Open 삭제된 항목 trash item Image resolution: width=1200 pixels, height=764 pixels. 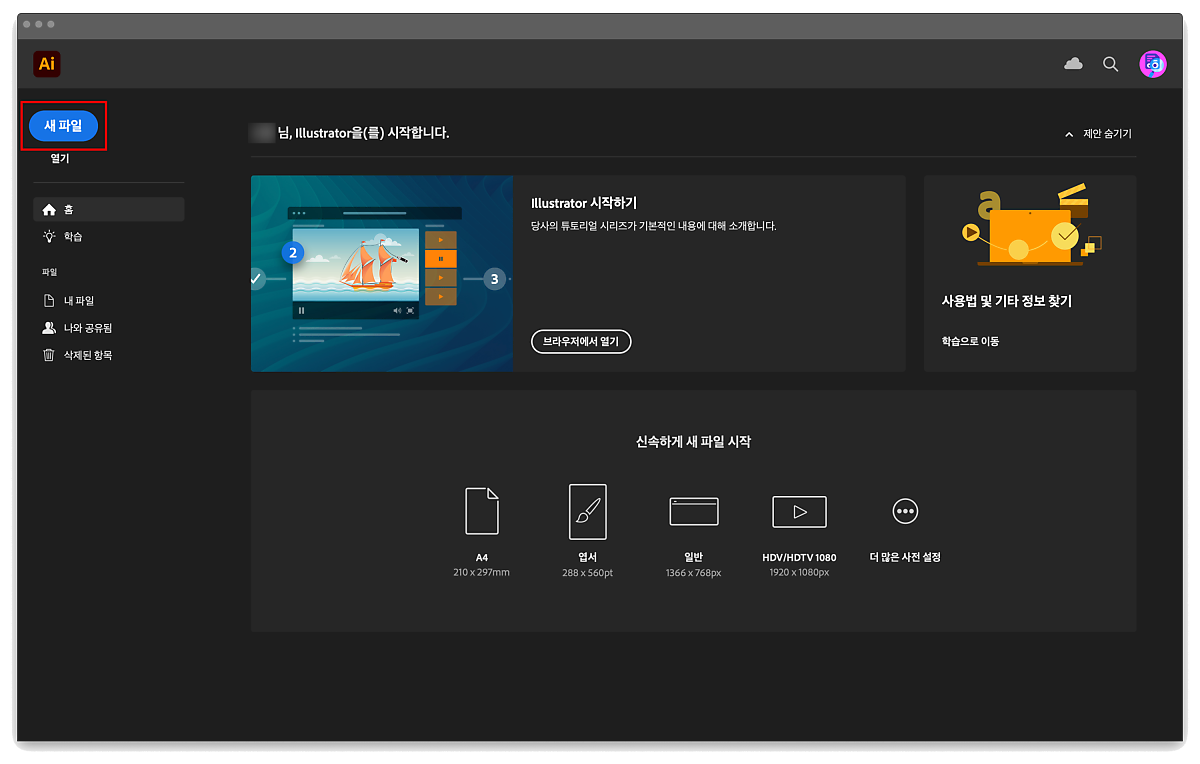pyautogui.click(x=88, y=355)
